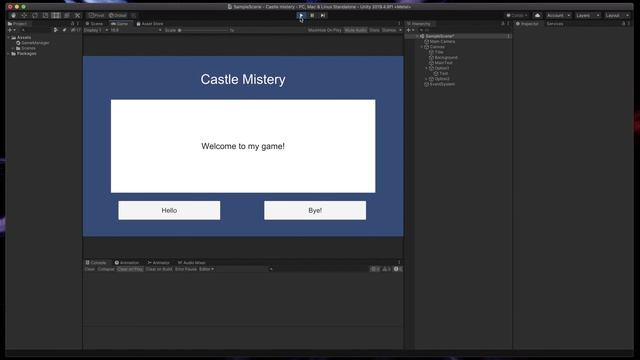Open the 16:9 aspect ratio dropdown
Image resolution: width=640 pixels, height=360 pixels.
pos(136,30)
